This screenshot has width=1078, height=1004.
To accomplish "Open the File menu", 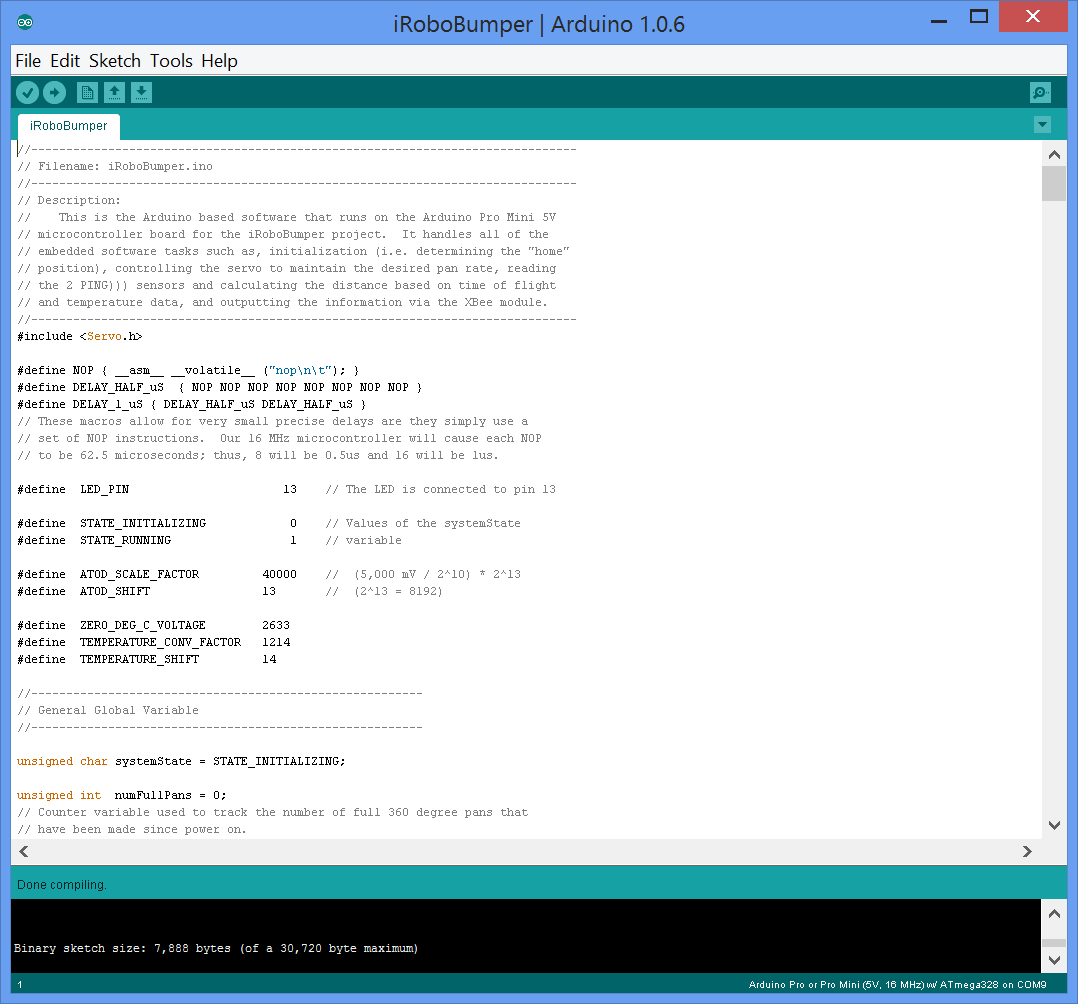I will [x=28, y=61].
